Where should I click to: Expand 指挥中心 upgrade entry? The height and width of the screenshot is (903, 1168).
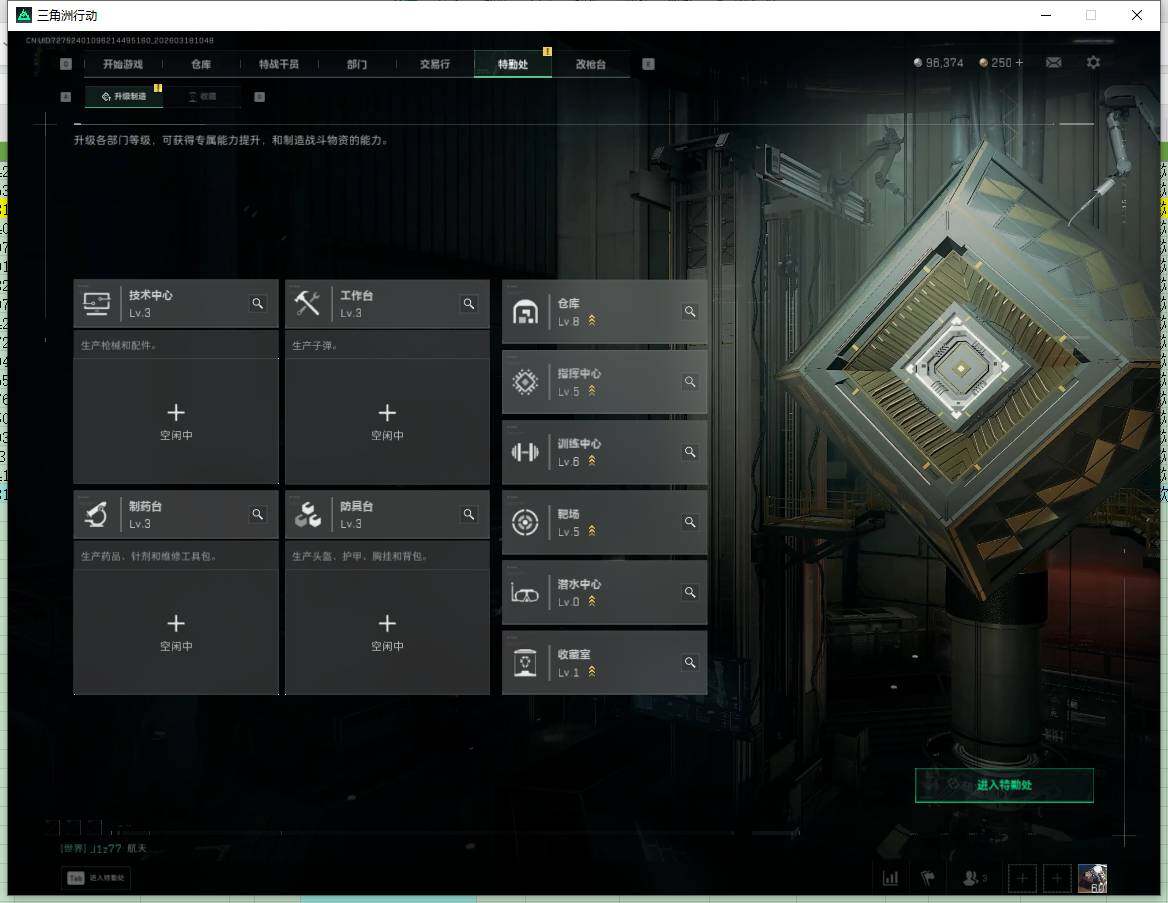604,382
